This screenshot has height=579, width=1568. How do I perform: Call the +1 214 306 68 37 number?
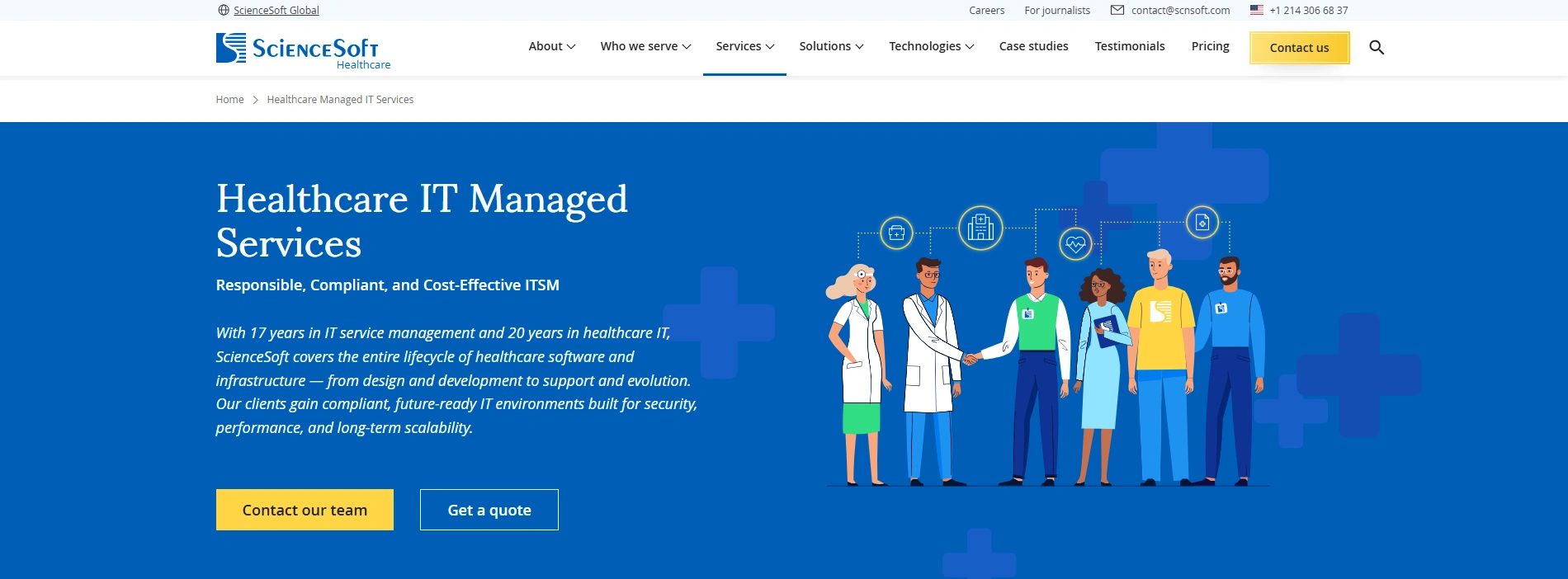[x=1309, y=10]
